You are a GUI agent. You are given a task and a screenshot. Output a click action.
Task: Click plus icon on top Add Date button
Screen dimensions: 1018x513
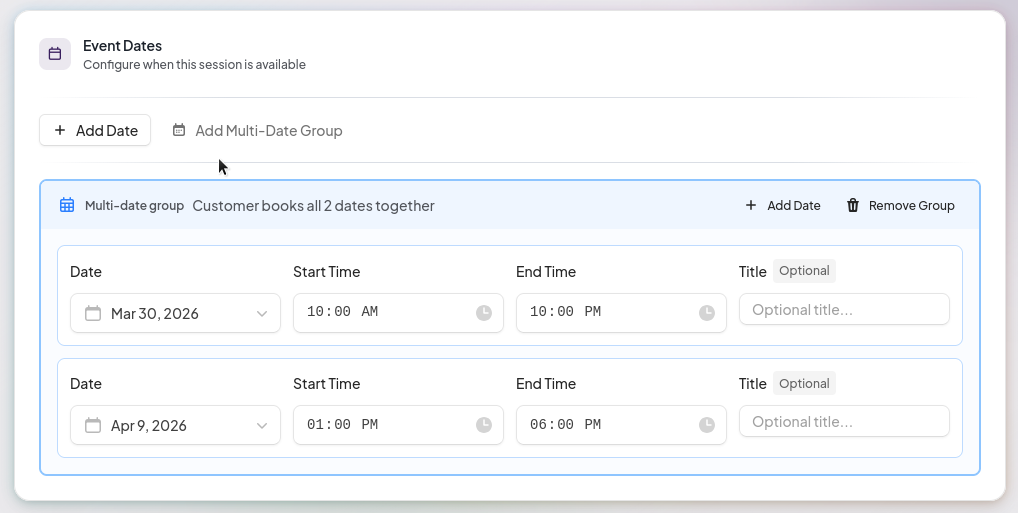(60, 130)
